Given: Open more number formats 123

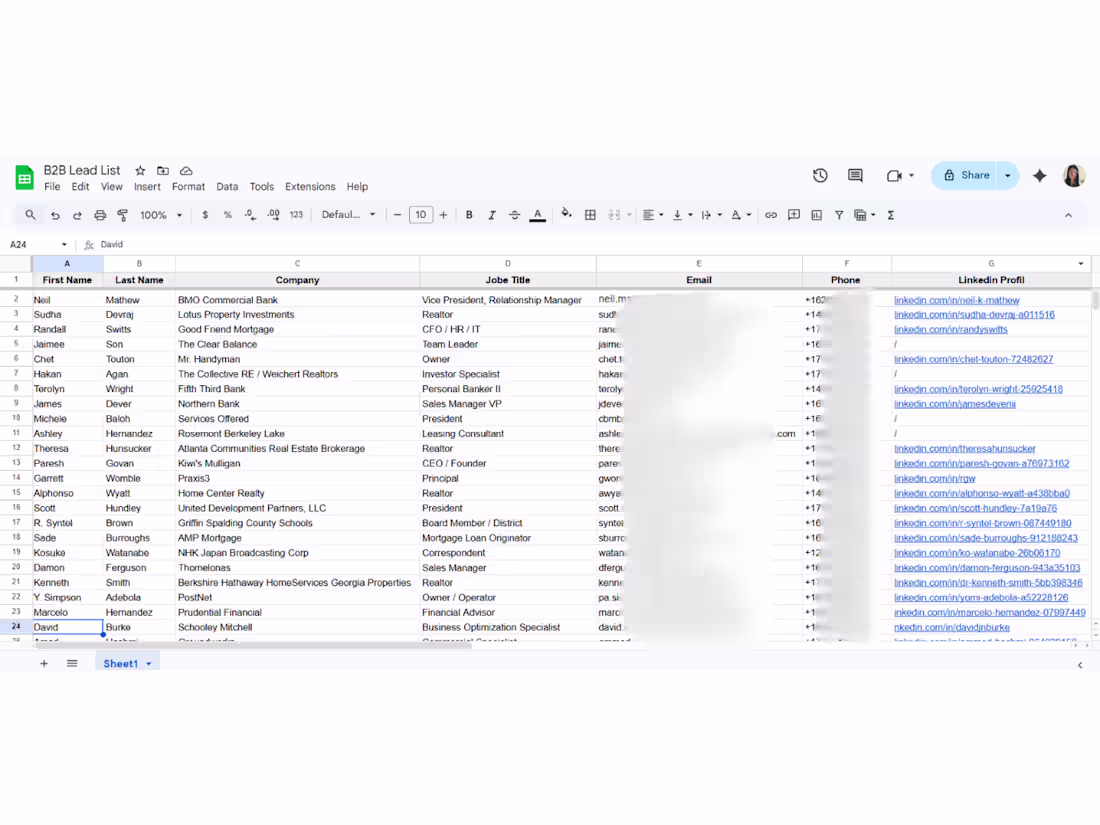Looking at the screenshot, I should (296, 215).
